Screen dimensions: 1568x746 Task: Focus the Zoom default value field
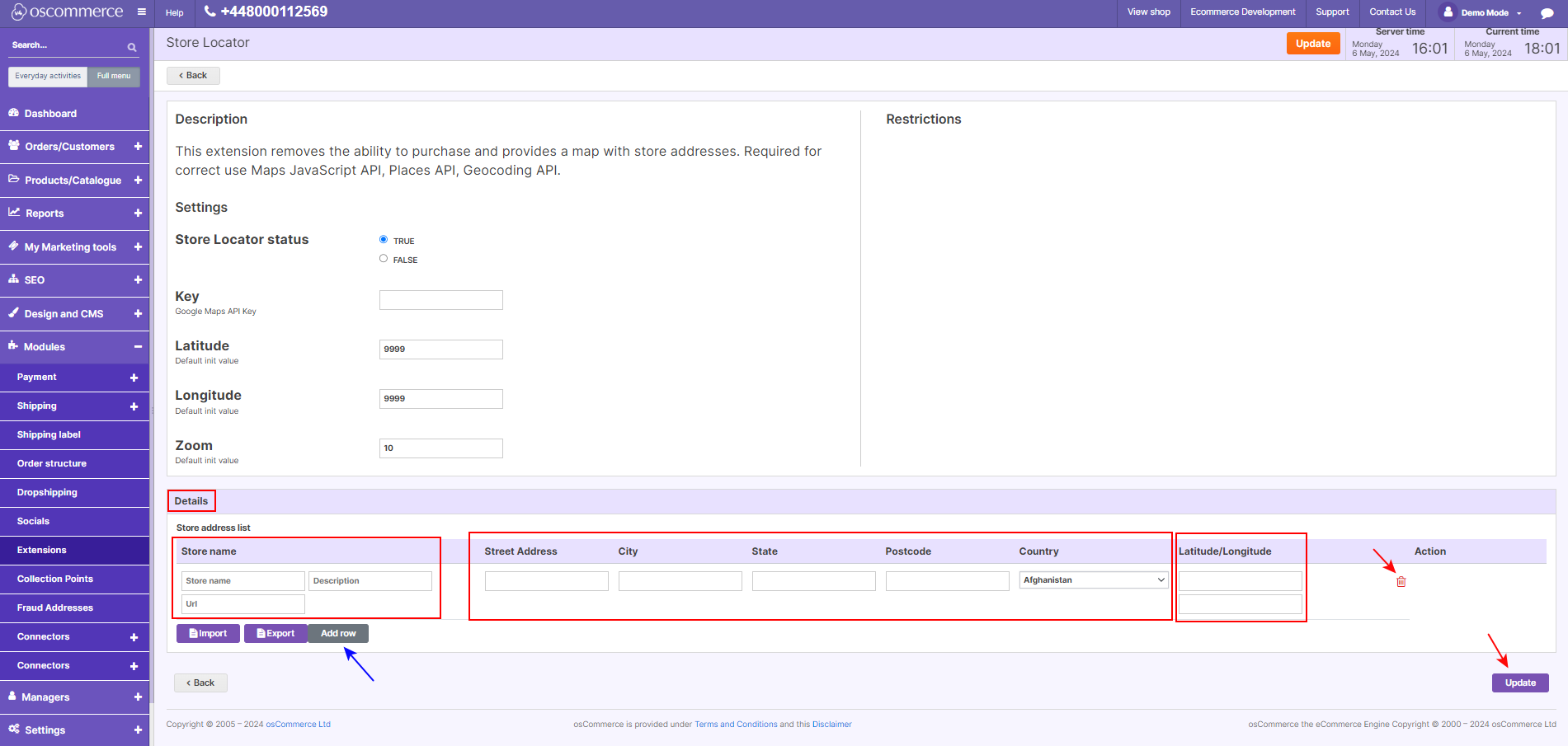(x=440, y=448)
